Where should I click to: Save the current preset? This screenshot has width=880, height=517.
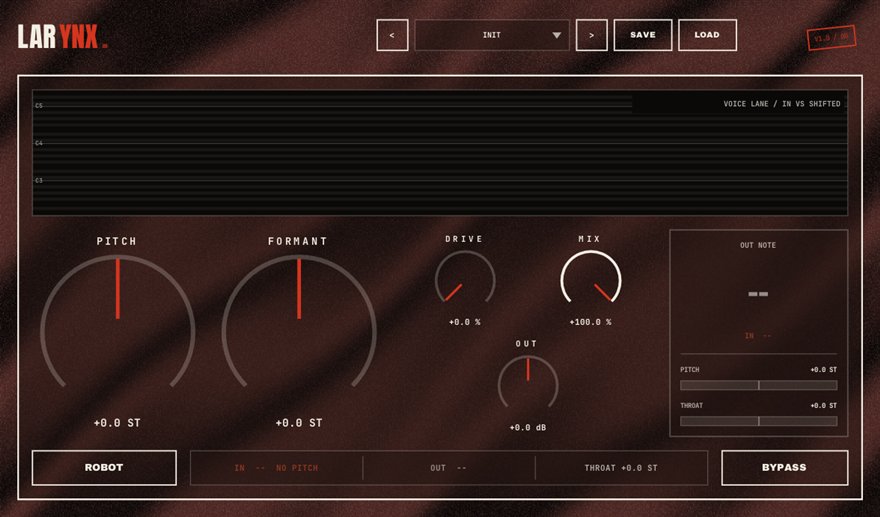coord(643,35)
